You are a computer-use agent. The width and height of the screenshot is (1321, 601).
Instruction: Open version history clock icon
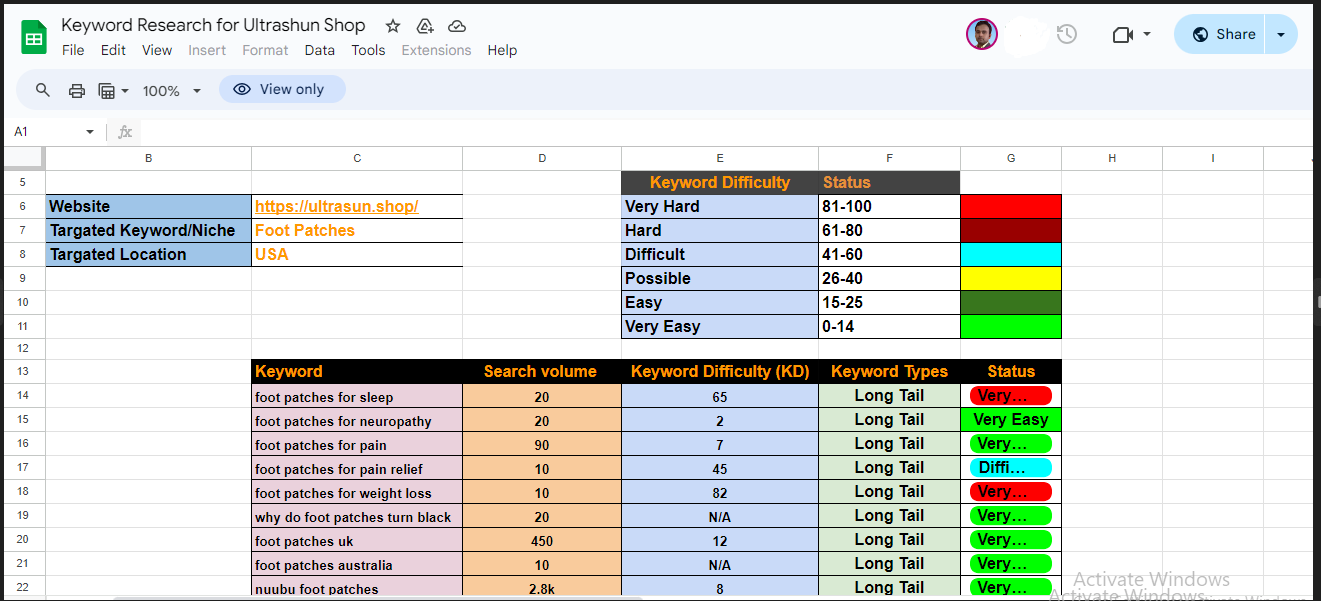click(1067, 34)
